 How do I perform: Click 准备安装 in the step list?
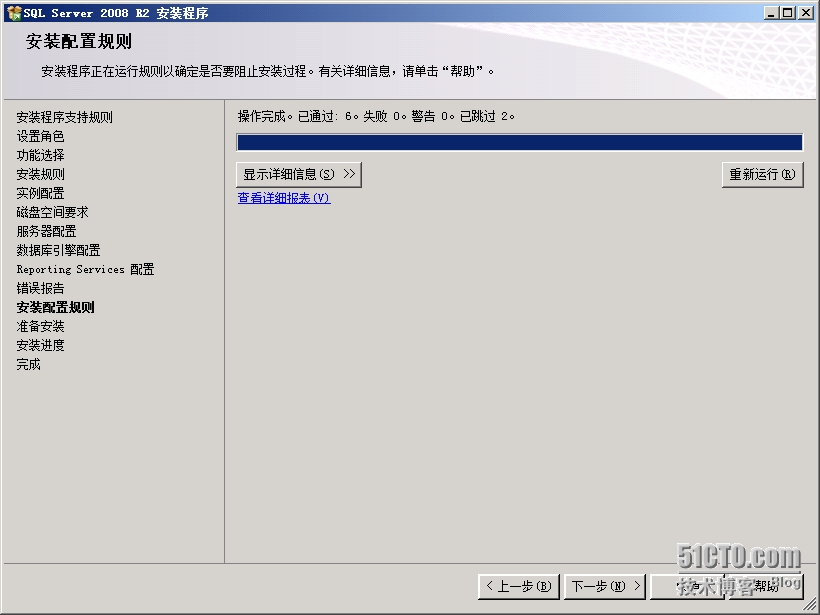pyautogui.click(x=40, y=326)
